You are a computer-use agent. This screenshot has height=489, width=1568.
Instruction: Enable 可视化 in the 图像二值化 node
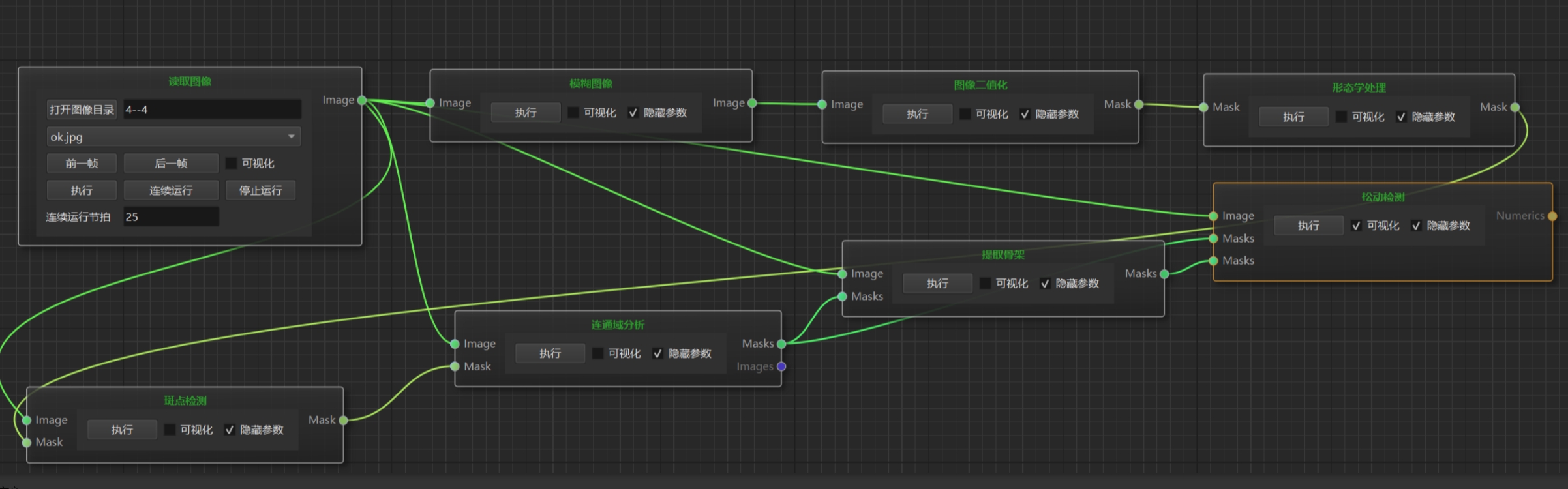[x=965, y=114]
